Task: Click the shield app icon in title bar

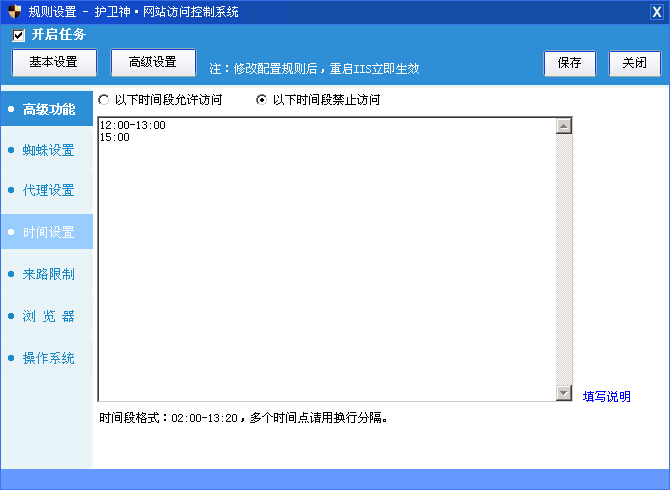Action: [x=15, y=12]
